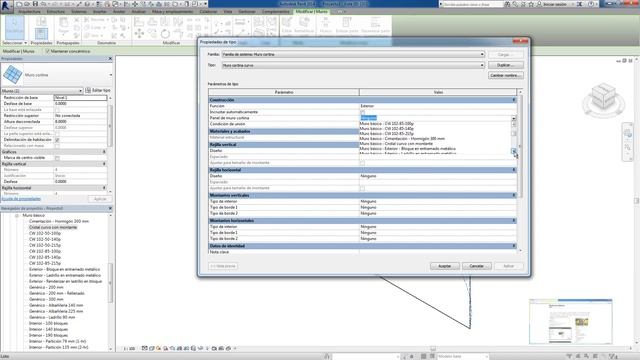640x360 pixels.
Task: Open the Revit application menu button
Action: point(6,7)
